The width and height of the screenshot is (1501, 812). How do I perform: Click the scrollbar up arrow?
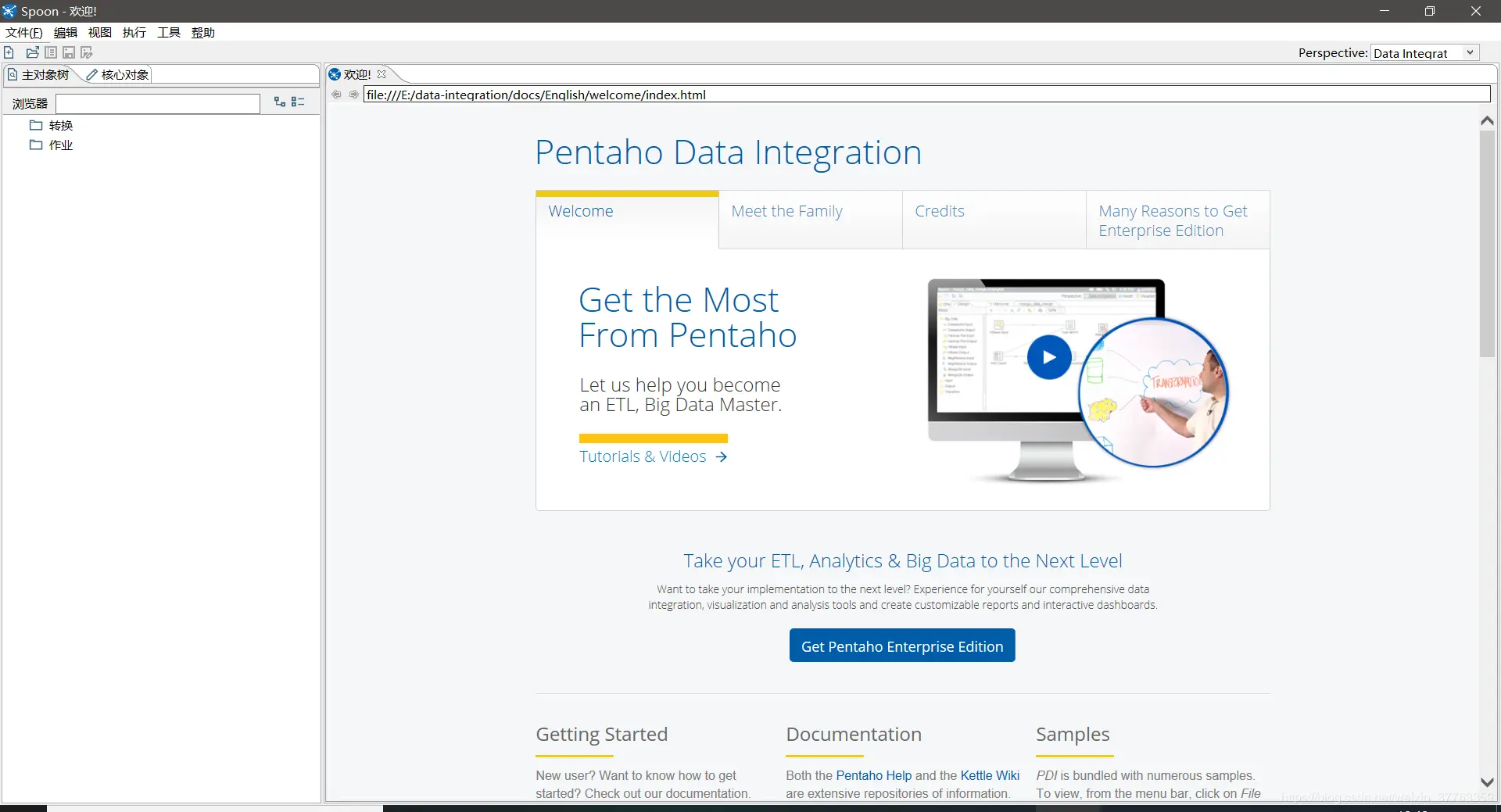[x=1487, y=121]
